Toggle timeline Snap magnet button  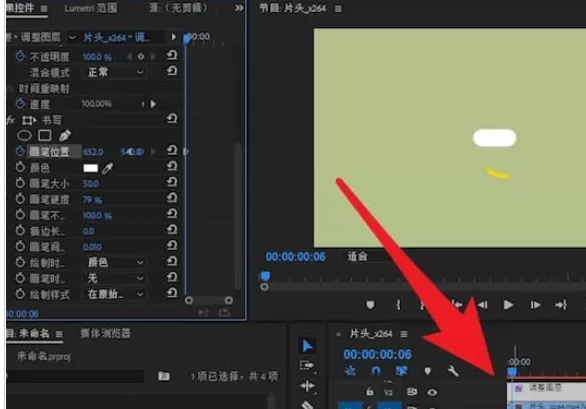(x=376, y=370)
